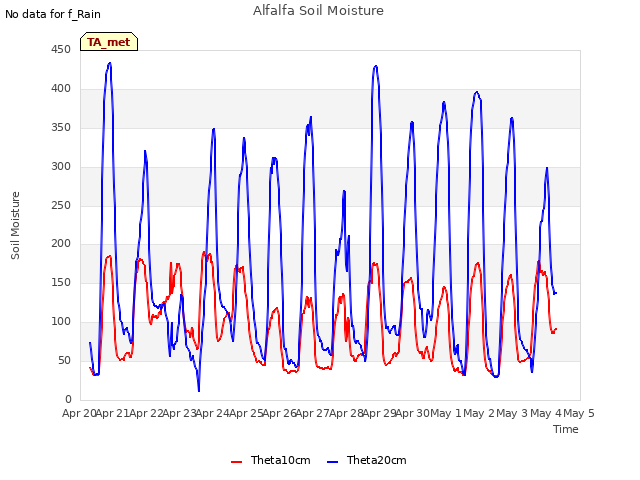Click the Apr 28 x-axis date label

346,413
